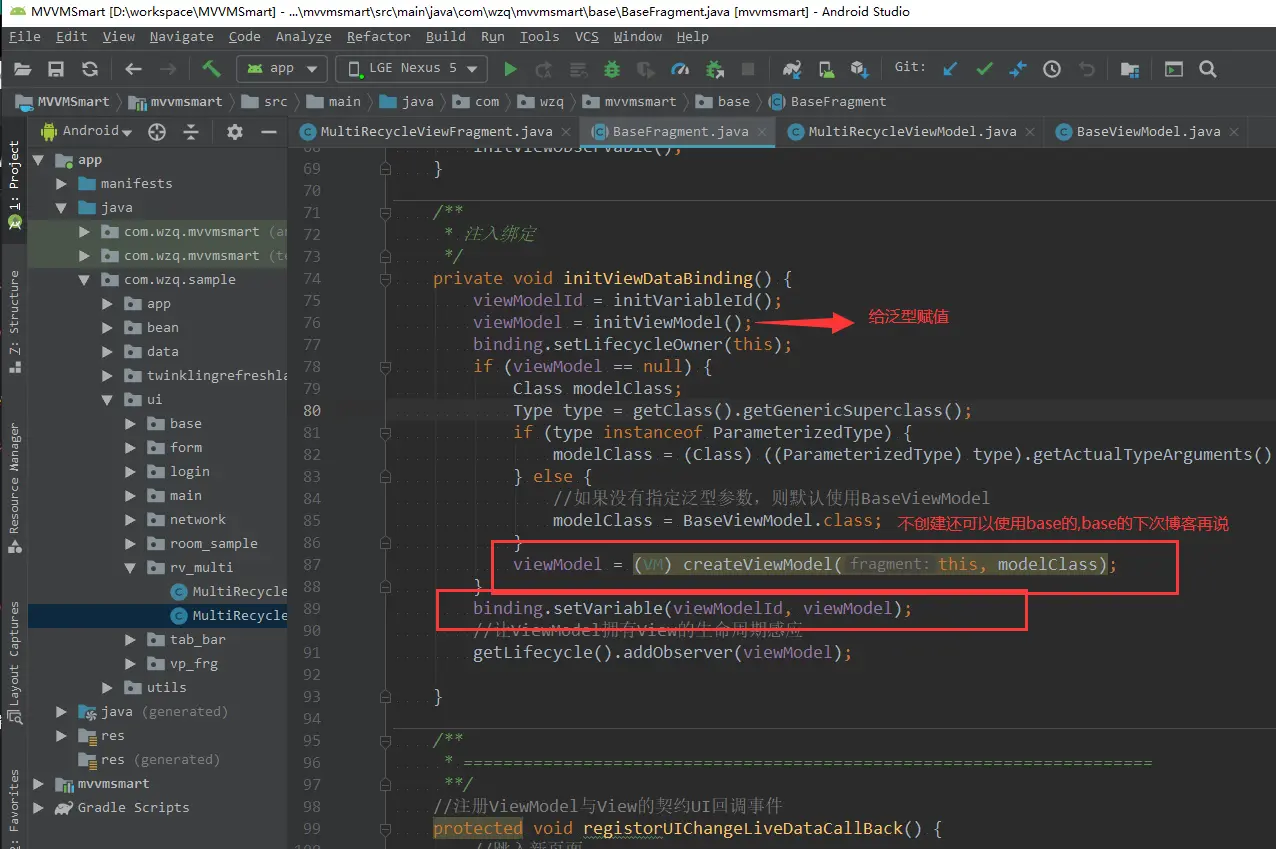Click project panel settings gear icon
Image resolution: width=1276 pixels, height=849 pixels.
pos(235,132)
